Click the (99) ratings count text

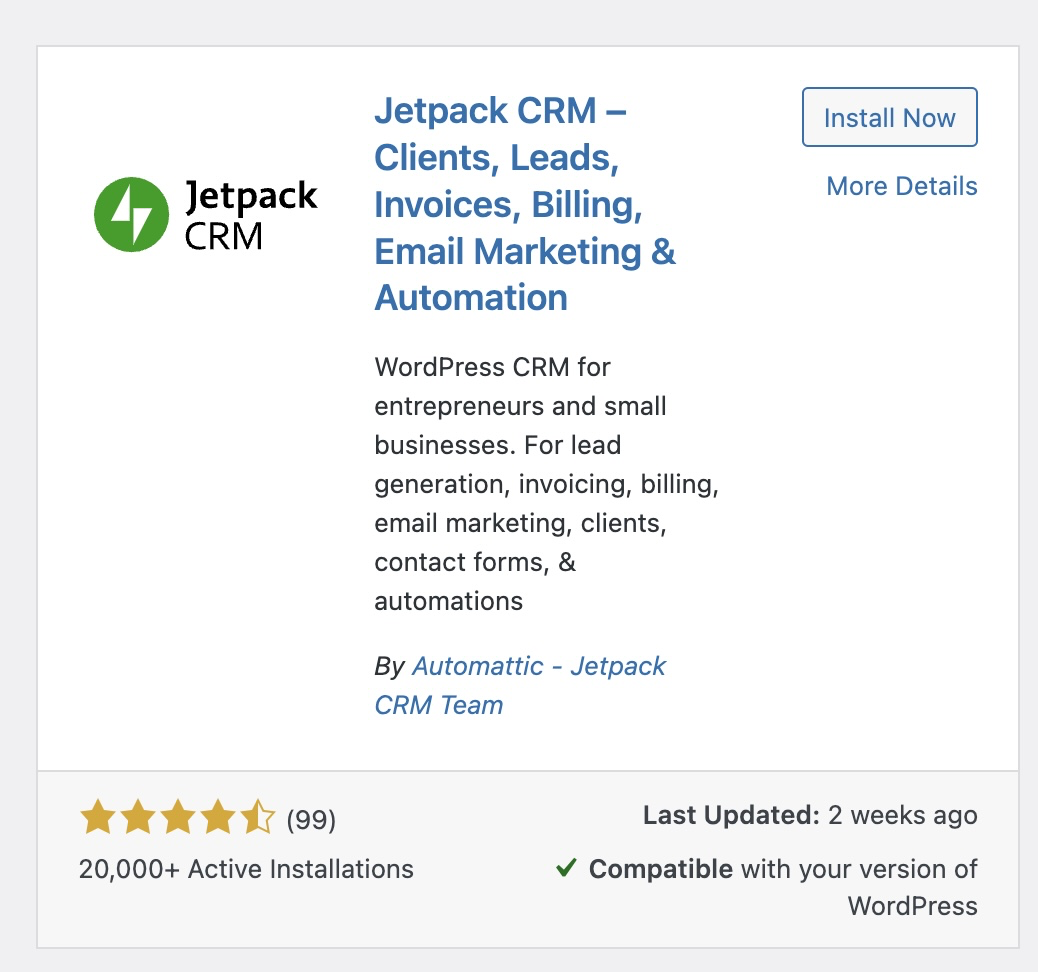[310, 820]
